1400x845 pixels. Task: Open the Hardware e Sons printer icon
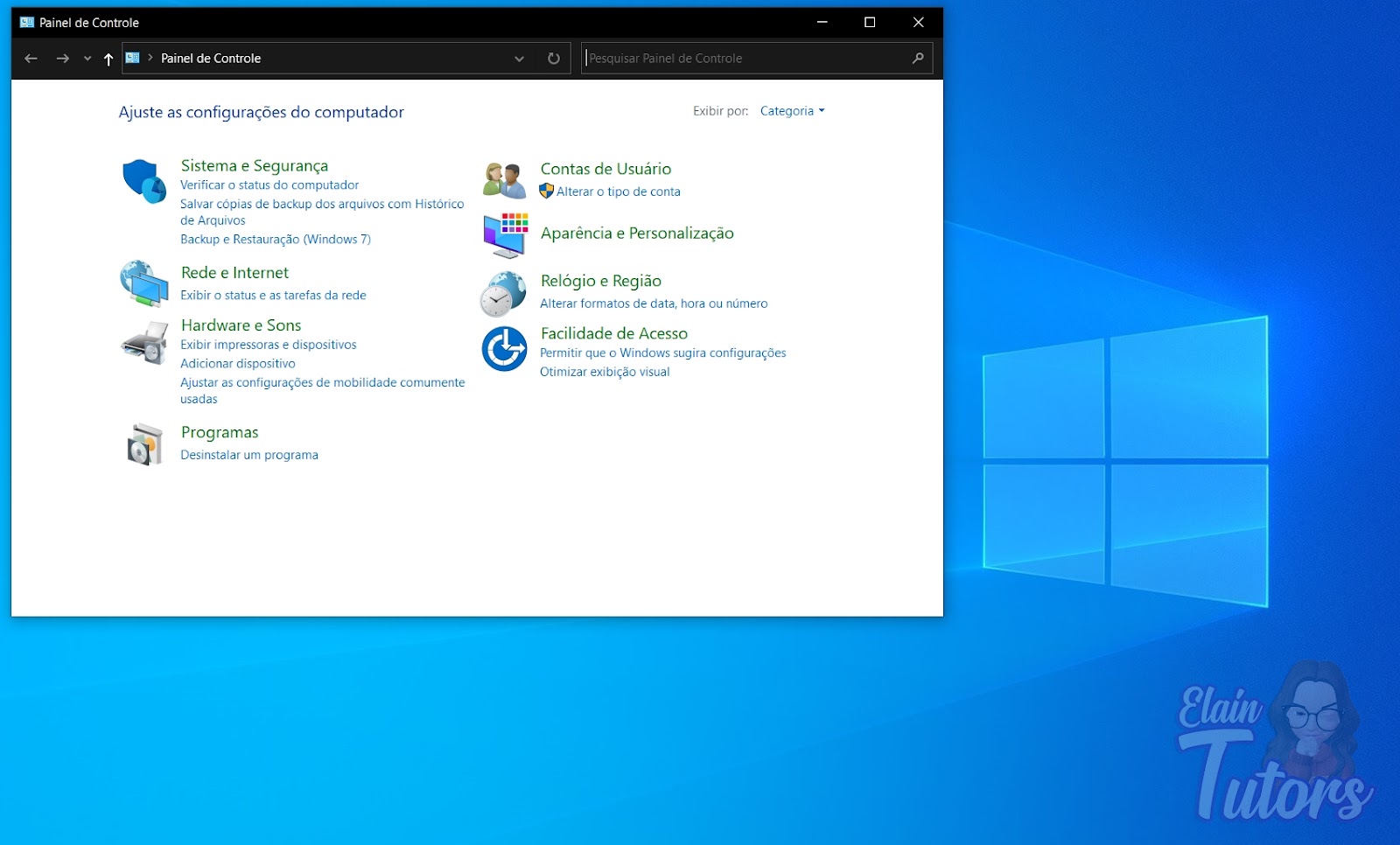(x=144, y=343)
